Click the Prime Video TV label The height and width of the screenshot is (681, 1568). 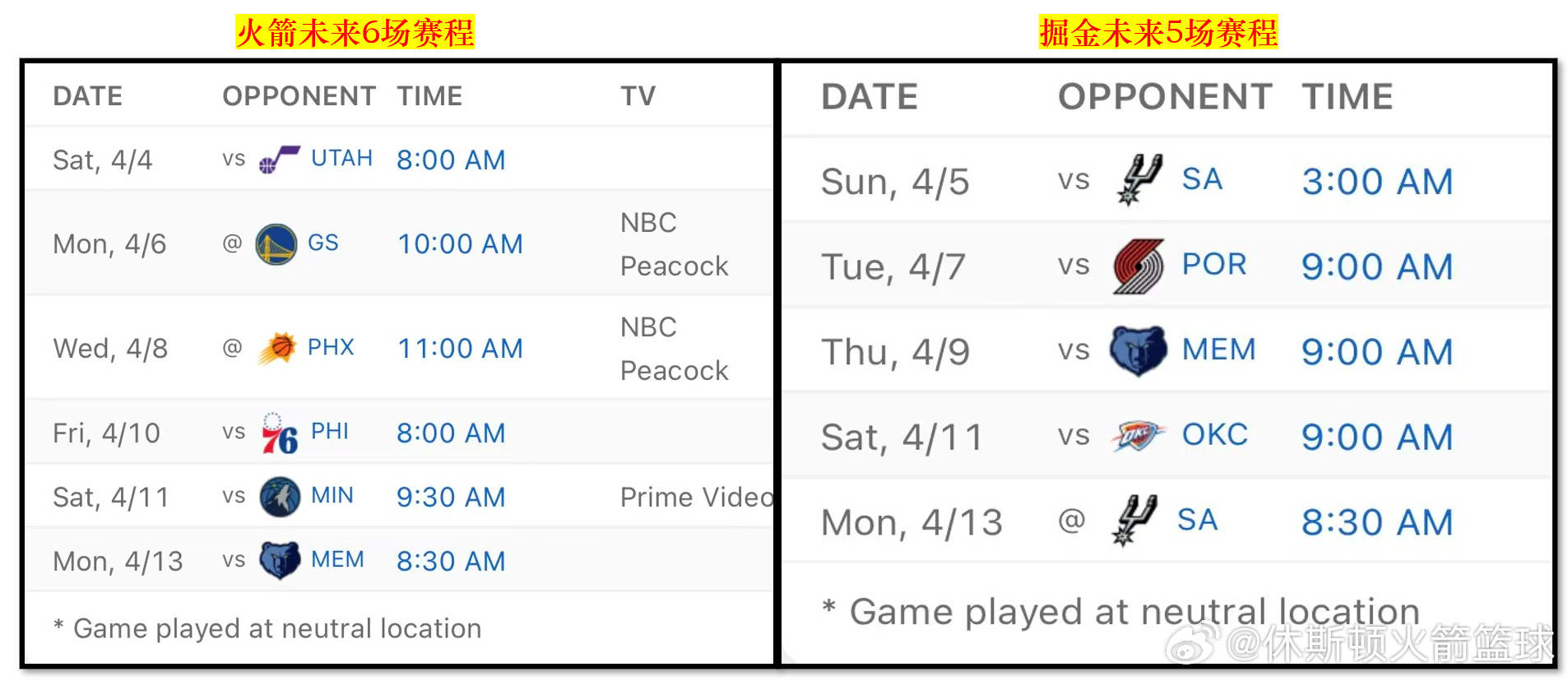696,498
